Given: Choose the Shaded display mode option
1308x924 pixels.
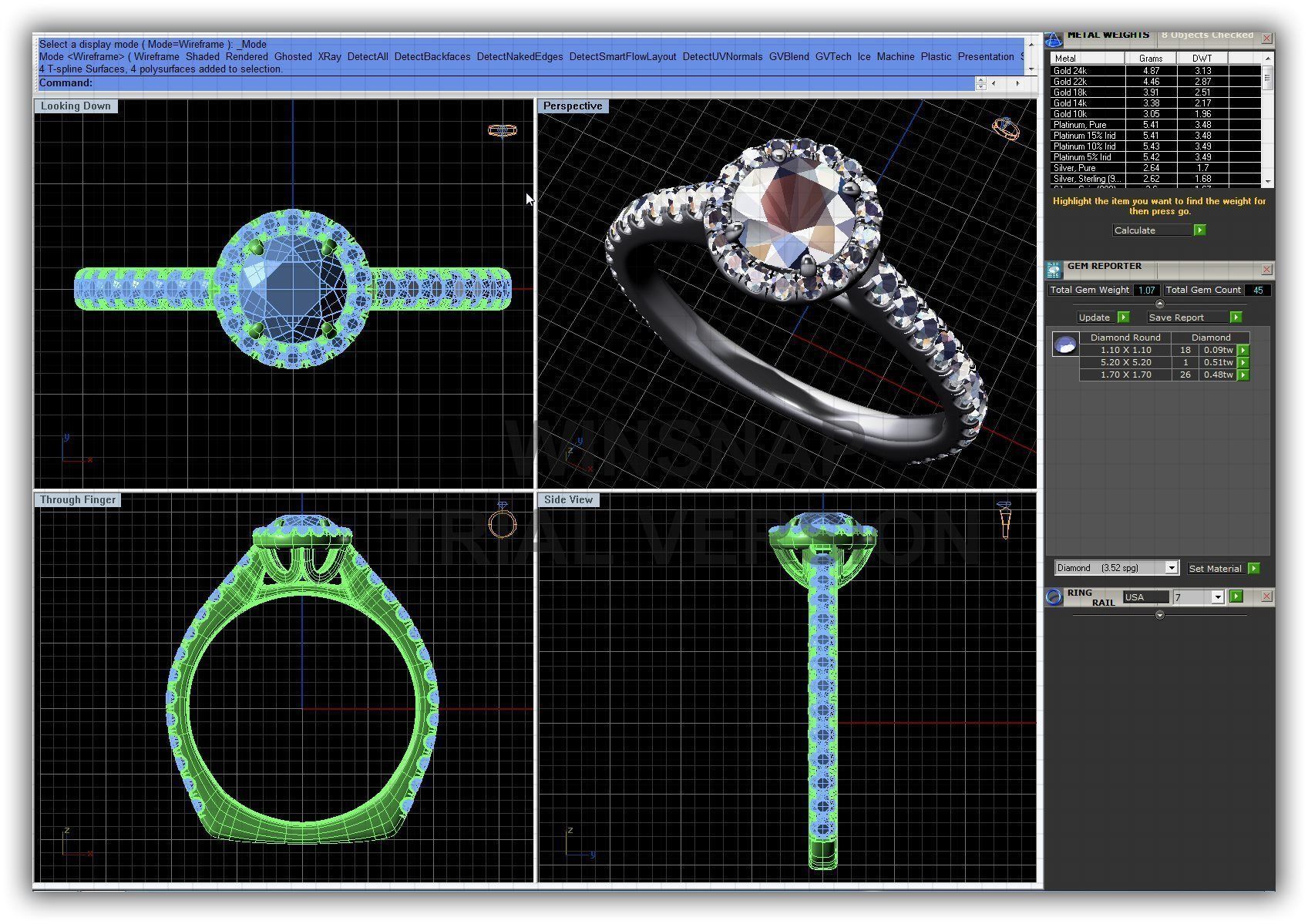Looking at the screenshot, I should (x=203, y=56).
